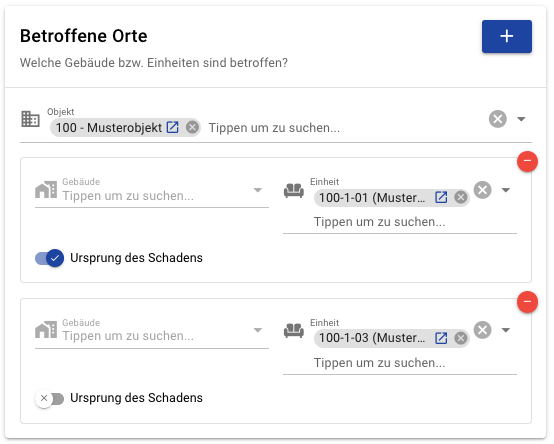The width and height of the screenshot is (554, 444).
Task: Click the blue plus button to add a location
Action: tap(506, 36)
